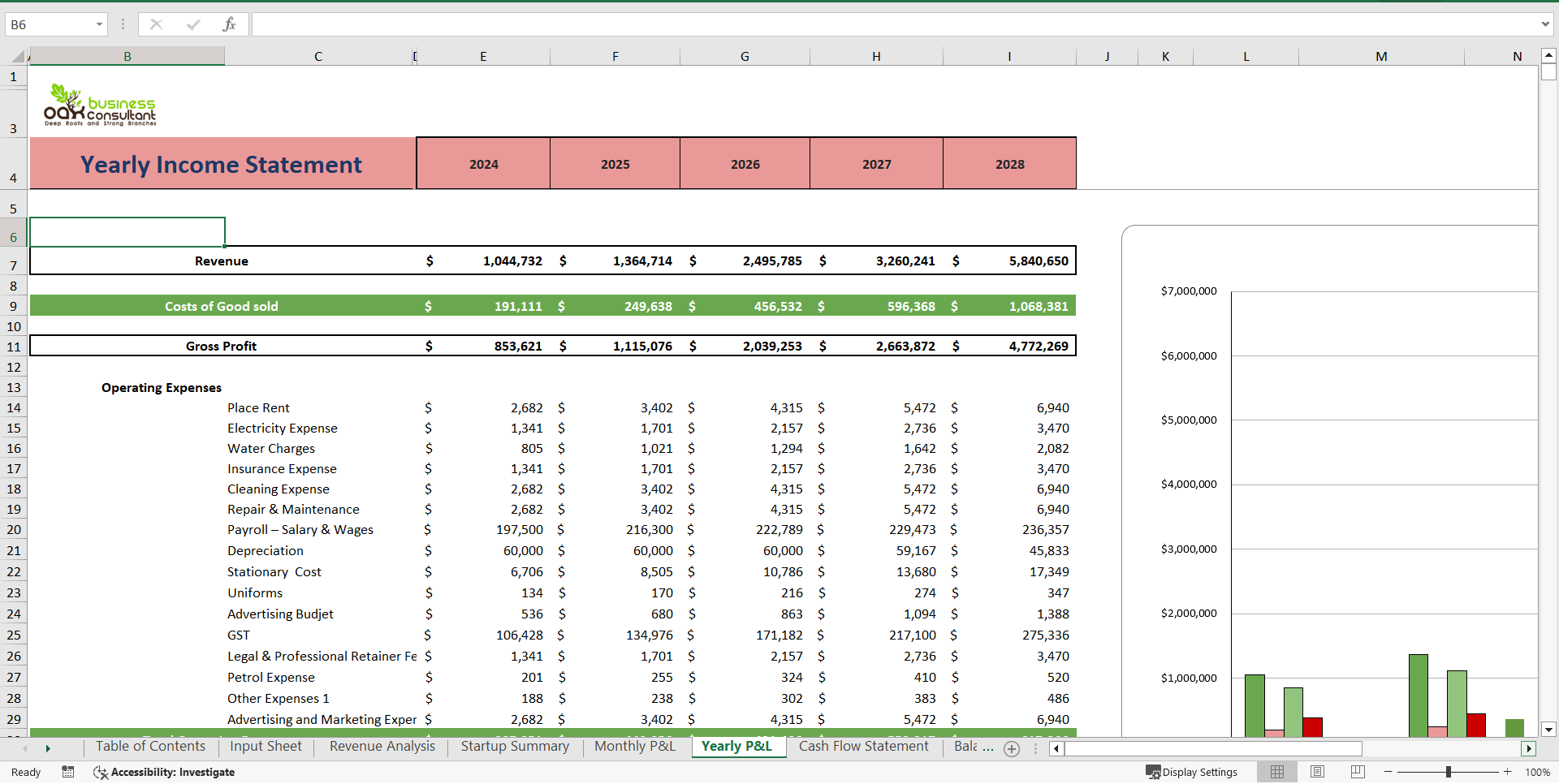1559x784 pixels.
Task: Select the Yearly P&L sheet tab
Action: 736,747
